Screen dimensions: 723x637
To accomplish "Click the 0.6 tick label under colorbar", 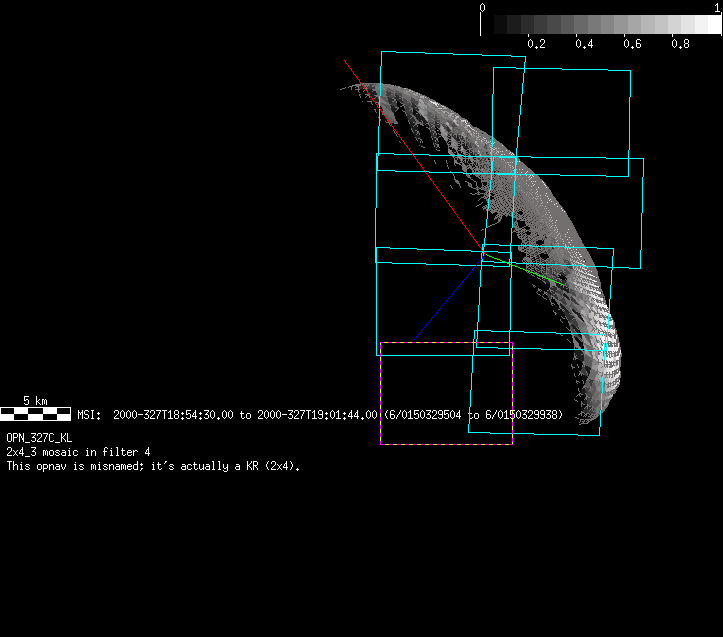I will (632, 44).
